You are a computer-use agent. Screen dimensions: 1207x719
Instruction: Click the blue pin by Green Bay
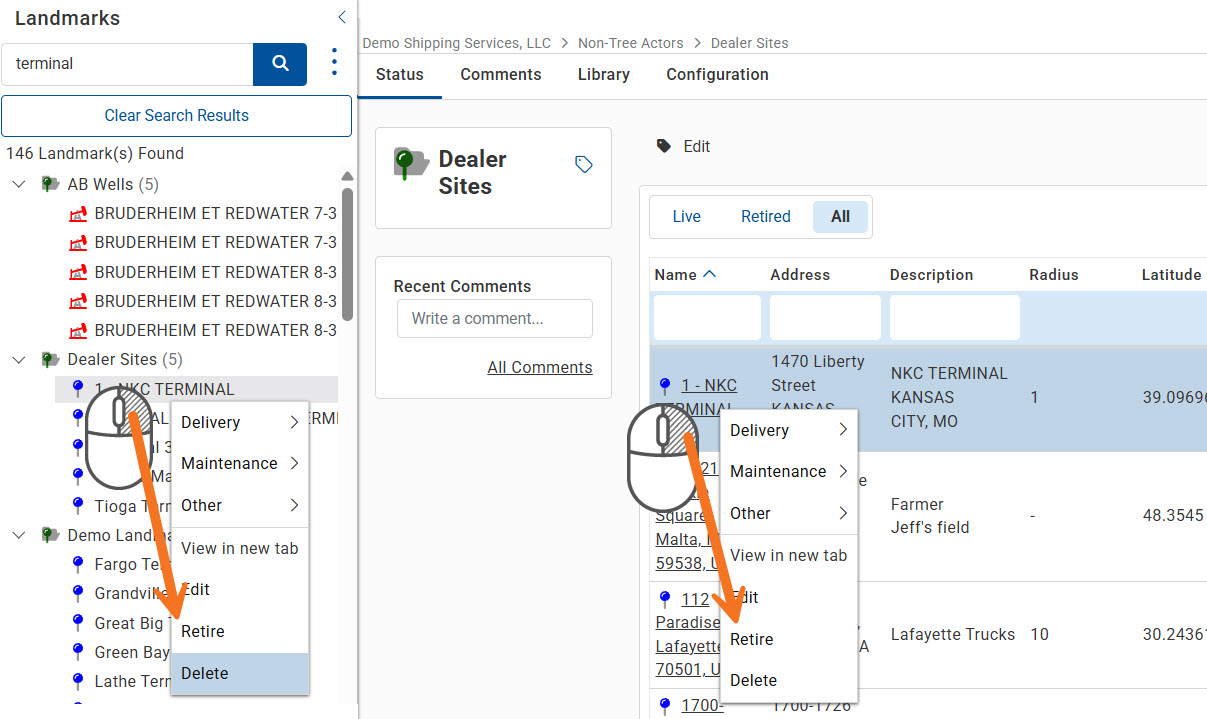pyautogui.click(x=78, y=651)
